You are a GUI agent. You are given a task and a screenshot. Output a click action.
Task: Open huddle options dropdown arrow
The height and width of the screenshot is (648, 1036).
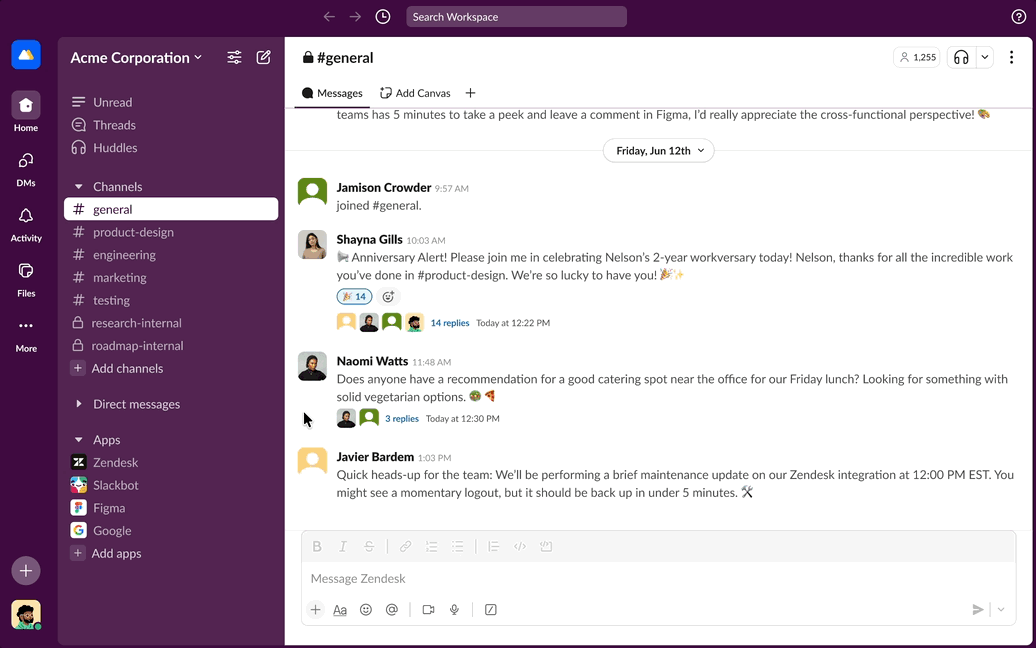pyautogui.click(x=984, y=57)
